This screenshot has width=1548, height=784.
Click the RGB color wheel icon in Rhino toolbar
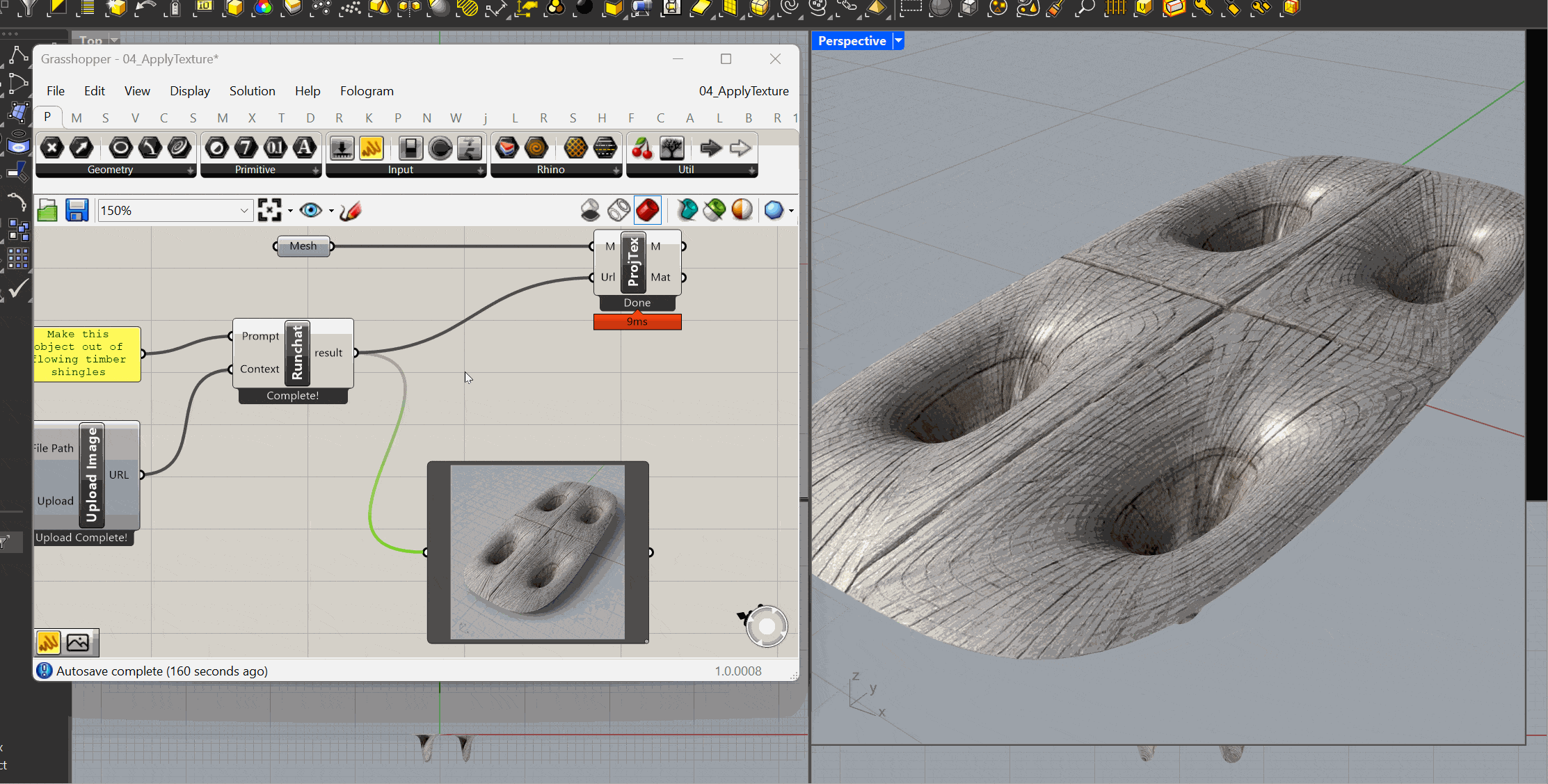[x=264, y=8]
